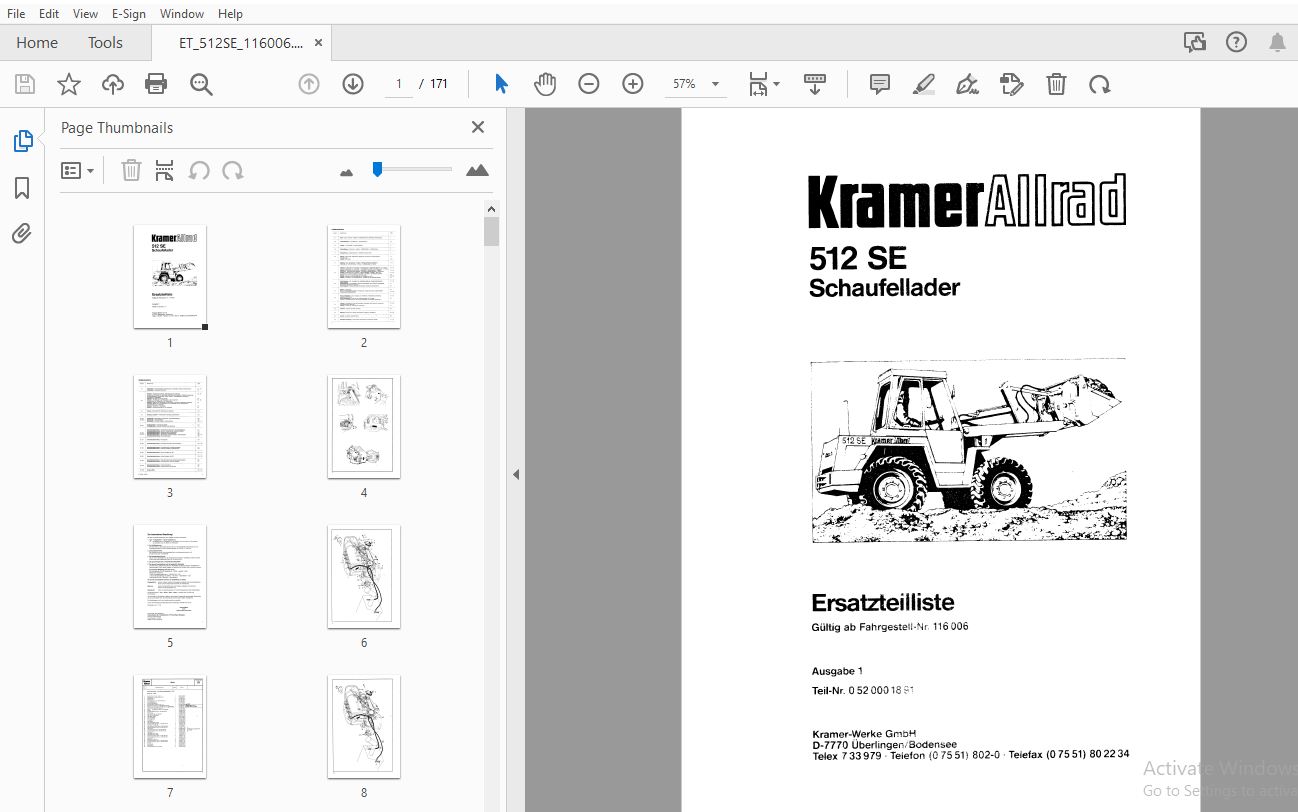
Task: Switch to the Tools tab
Action: (x=105, y=42)
